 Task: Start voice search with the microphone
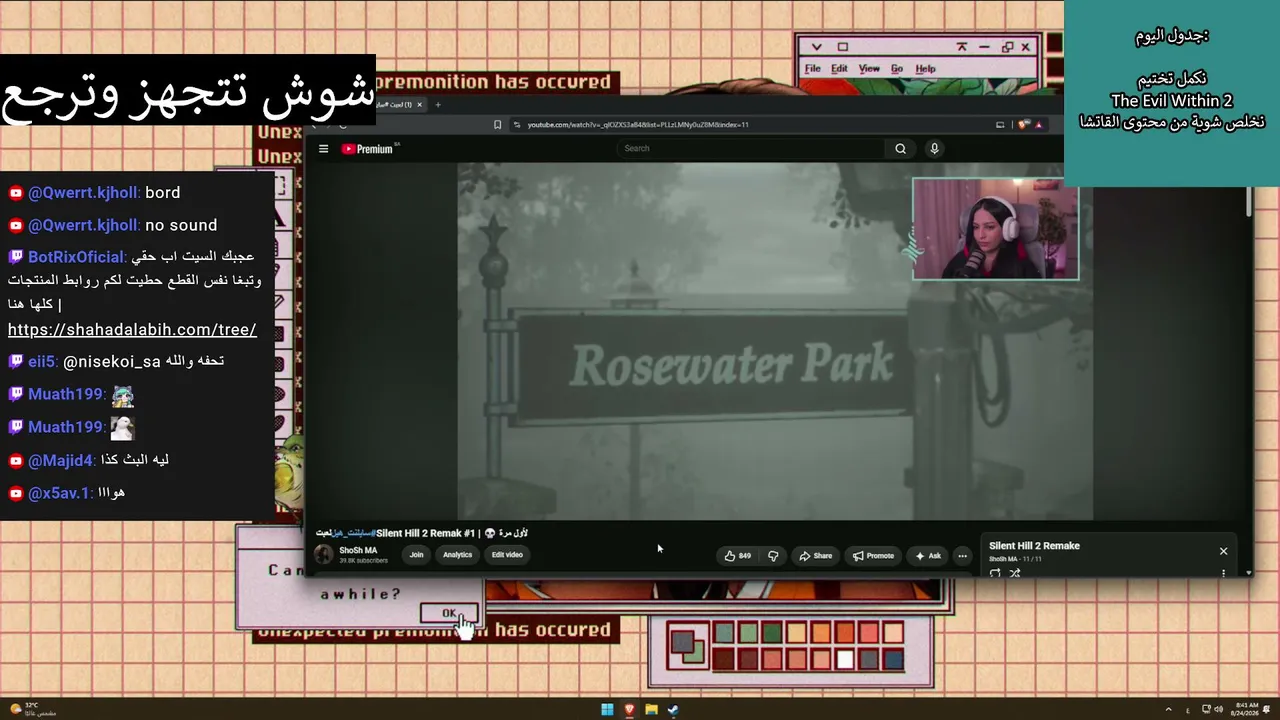pos(935,149)
